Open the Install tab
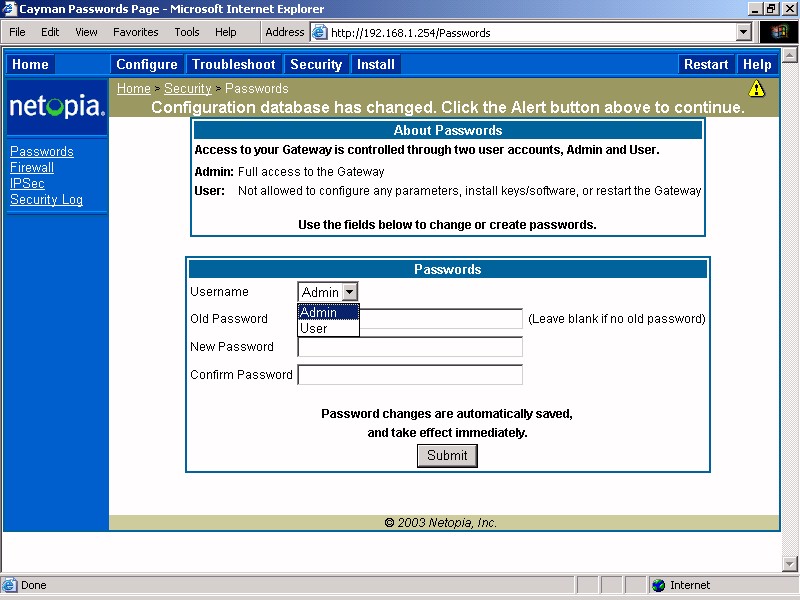This screenshot has width=800, height=600. [376, 64]
